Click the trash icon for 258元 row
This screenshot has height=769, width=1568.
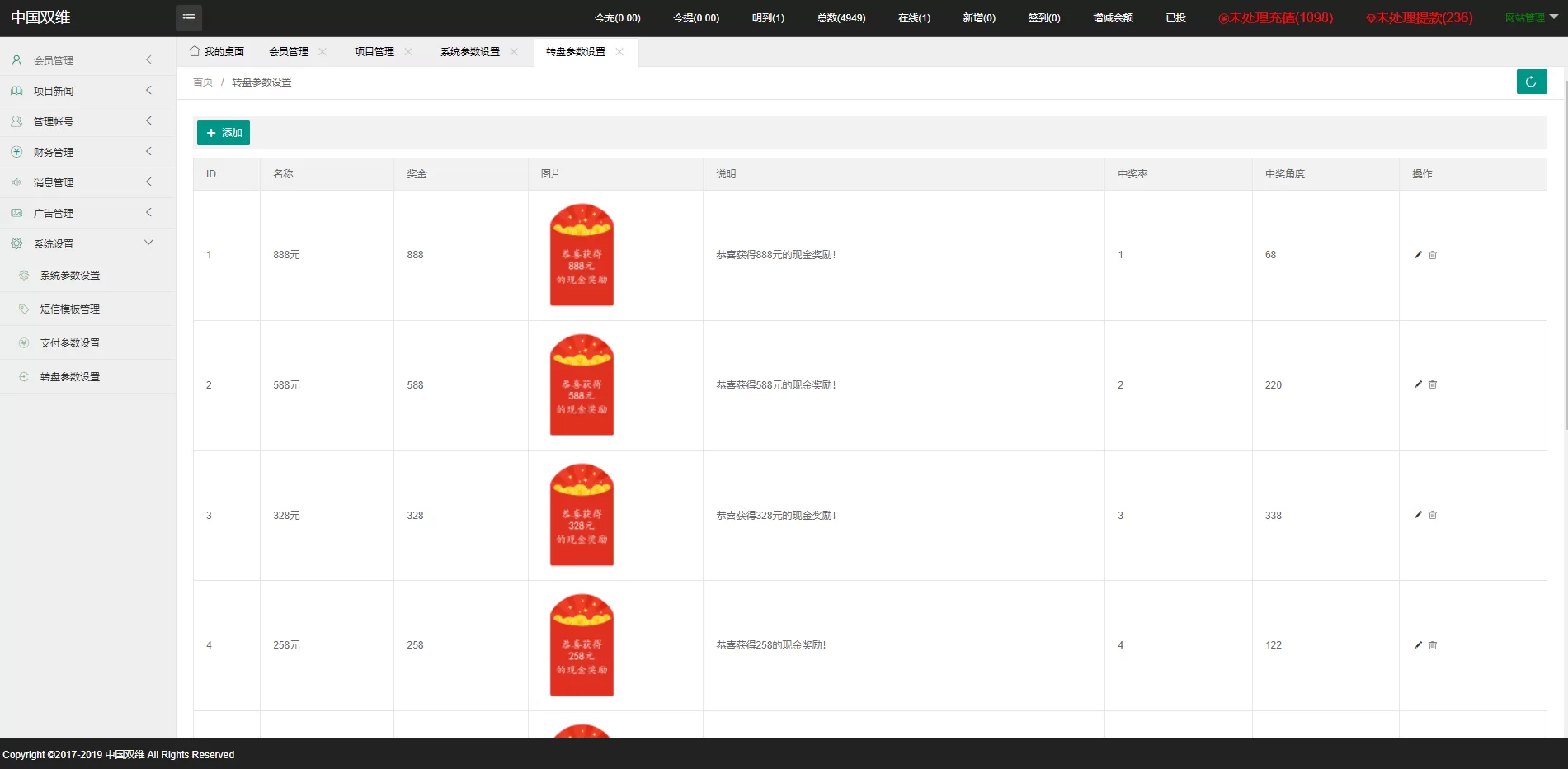1433,645
